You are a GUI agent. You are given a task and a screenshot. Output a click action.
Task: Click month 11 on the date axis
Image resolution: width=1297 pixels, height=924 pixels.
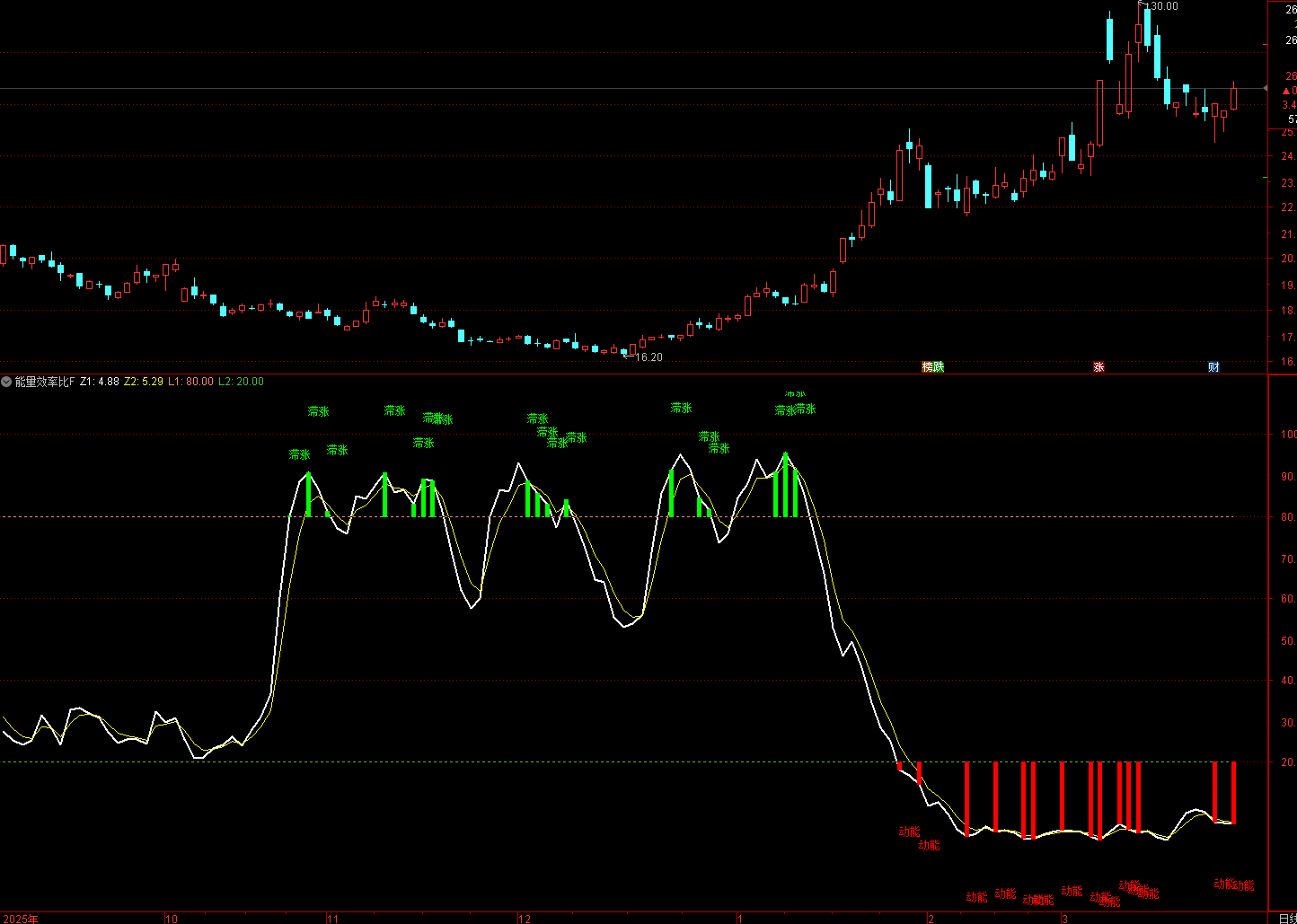pyautogui.click(x=332, y=919)
